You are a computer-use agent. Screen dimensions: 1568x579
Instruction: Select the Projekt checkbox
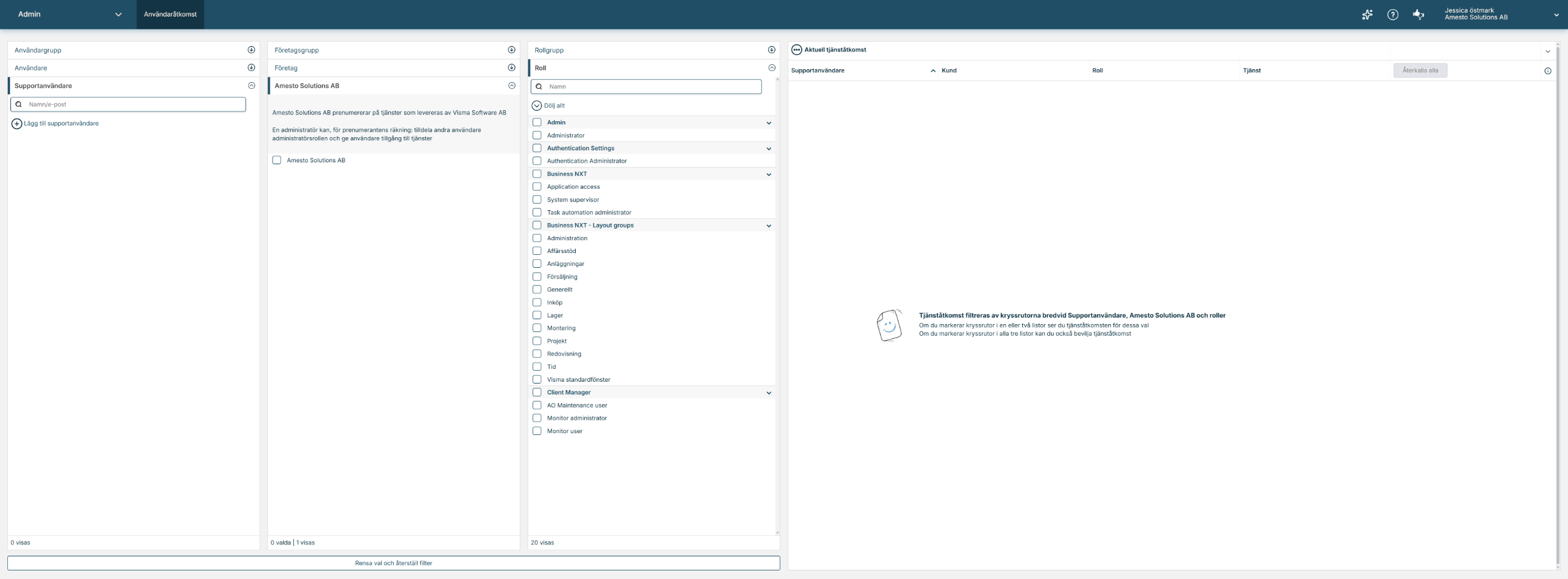[537, 341]
